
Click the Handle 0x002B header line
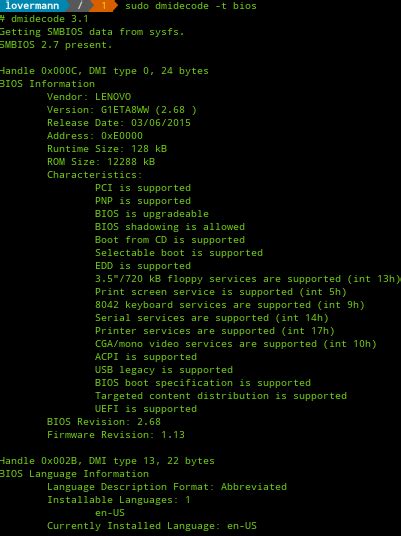point(107,460)
